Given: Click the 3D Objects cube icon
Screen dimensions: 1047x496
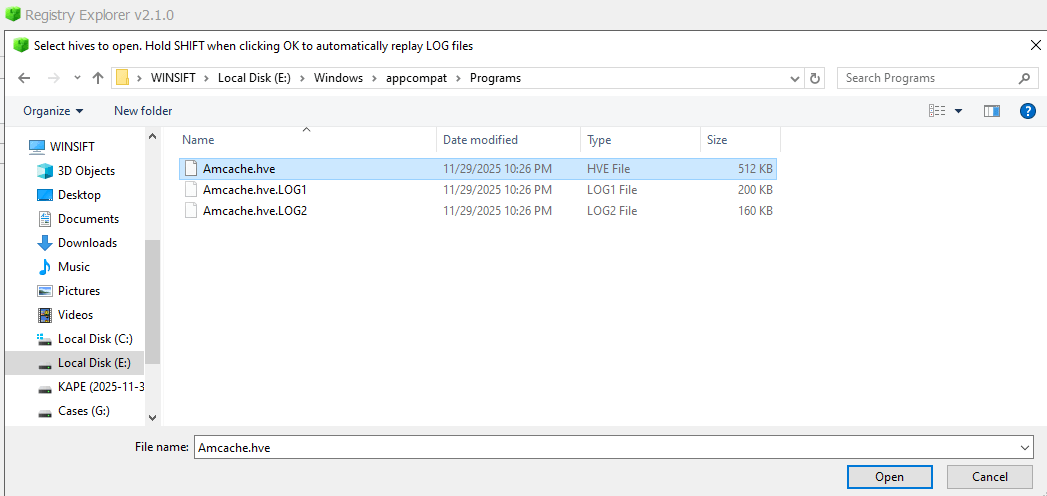Looking at the screenshot, I should pyautogui.click(x=45, y=171).
